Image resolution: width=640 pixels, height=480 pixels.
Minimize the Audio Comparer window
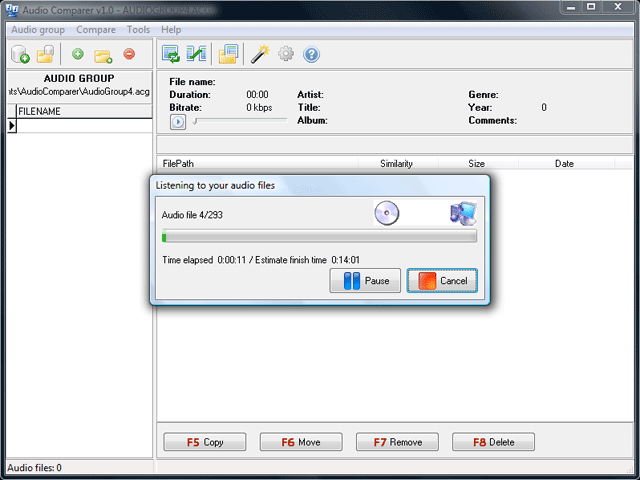tap(571, 7)
